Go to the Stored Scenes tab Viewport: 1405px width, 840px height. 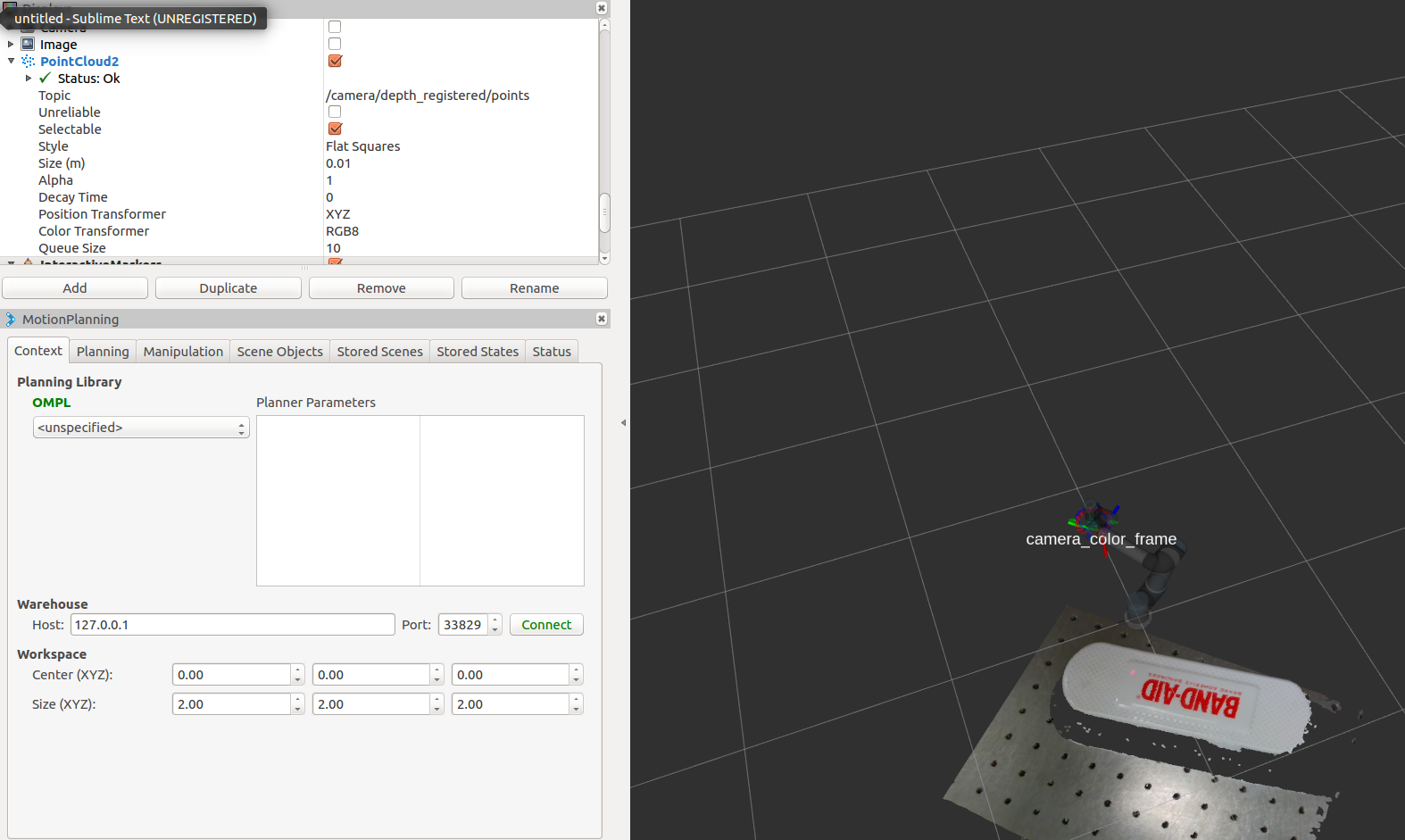coord(379,352)
